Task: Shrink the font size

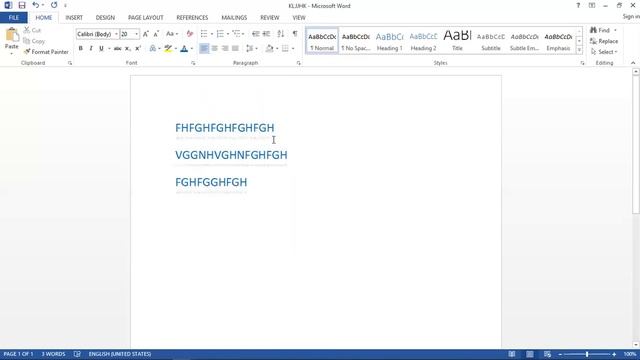Action: click(x=156, y=34)
